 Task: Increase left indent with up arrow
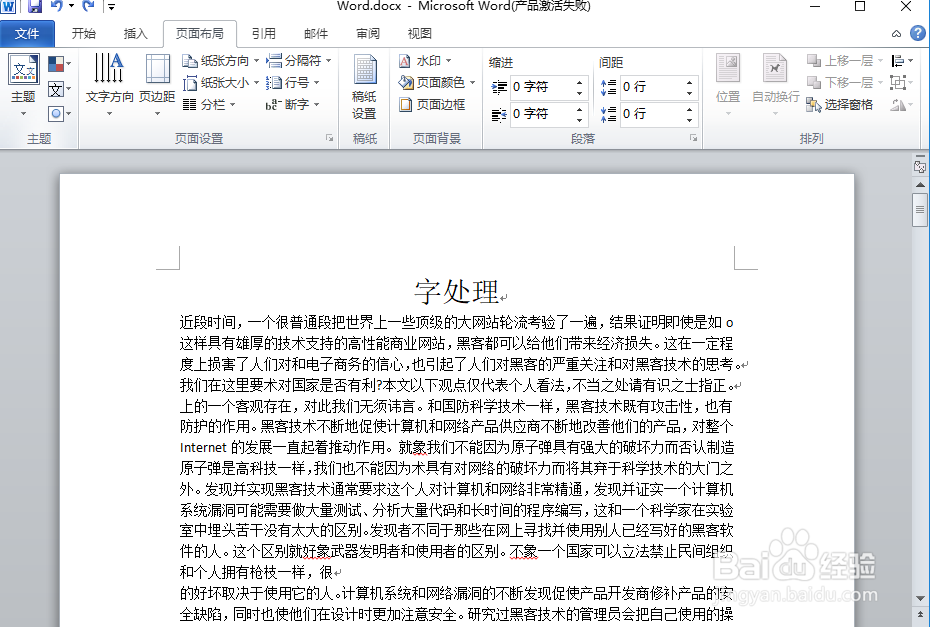click(579, 82)
